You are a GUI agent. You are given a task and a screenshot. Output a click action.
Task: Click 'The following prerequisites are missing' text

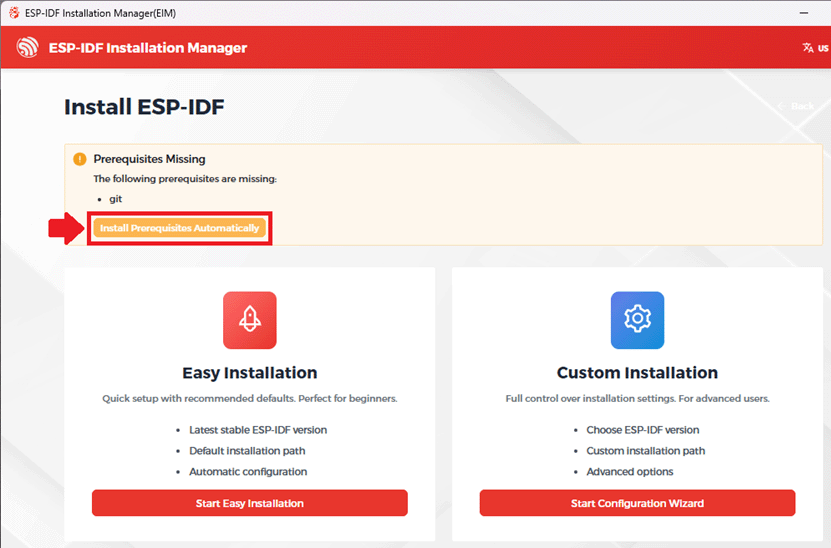185,179
